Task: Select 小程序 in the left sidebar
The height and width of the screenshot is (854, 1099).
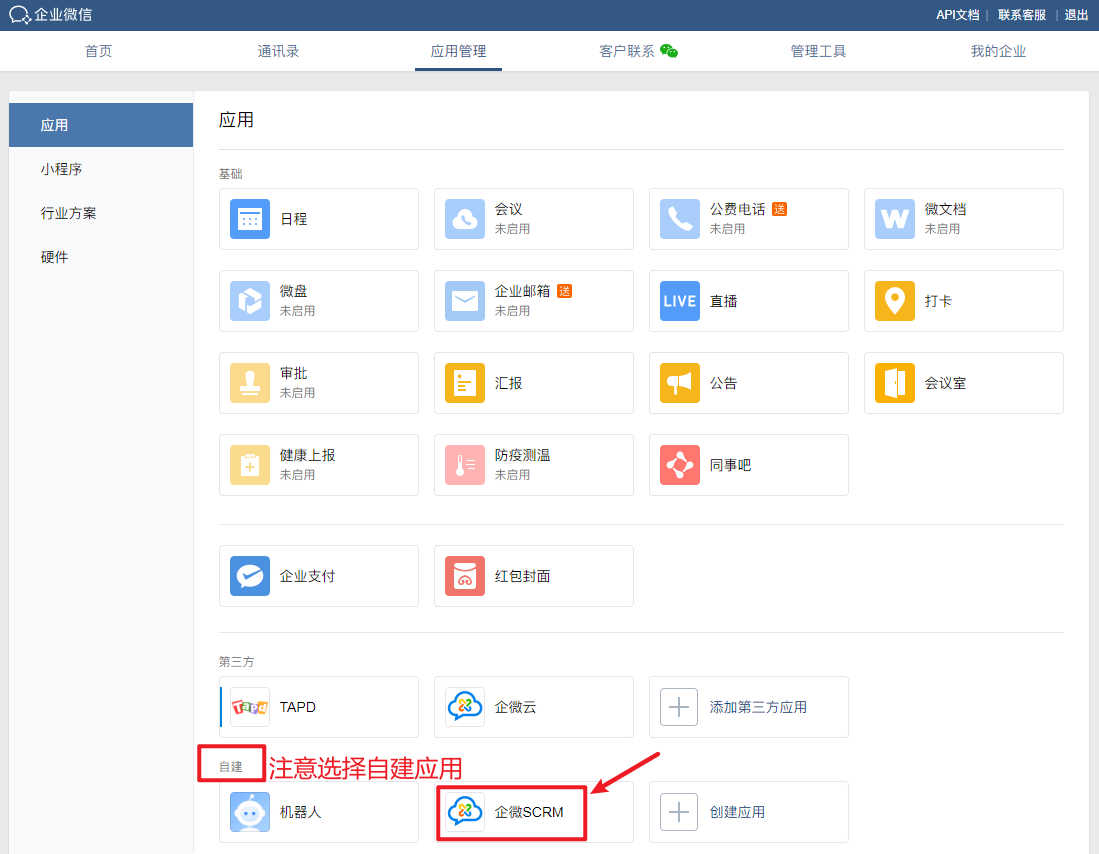Action: [x=61, y=169]
